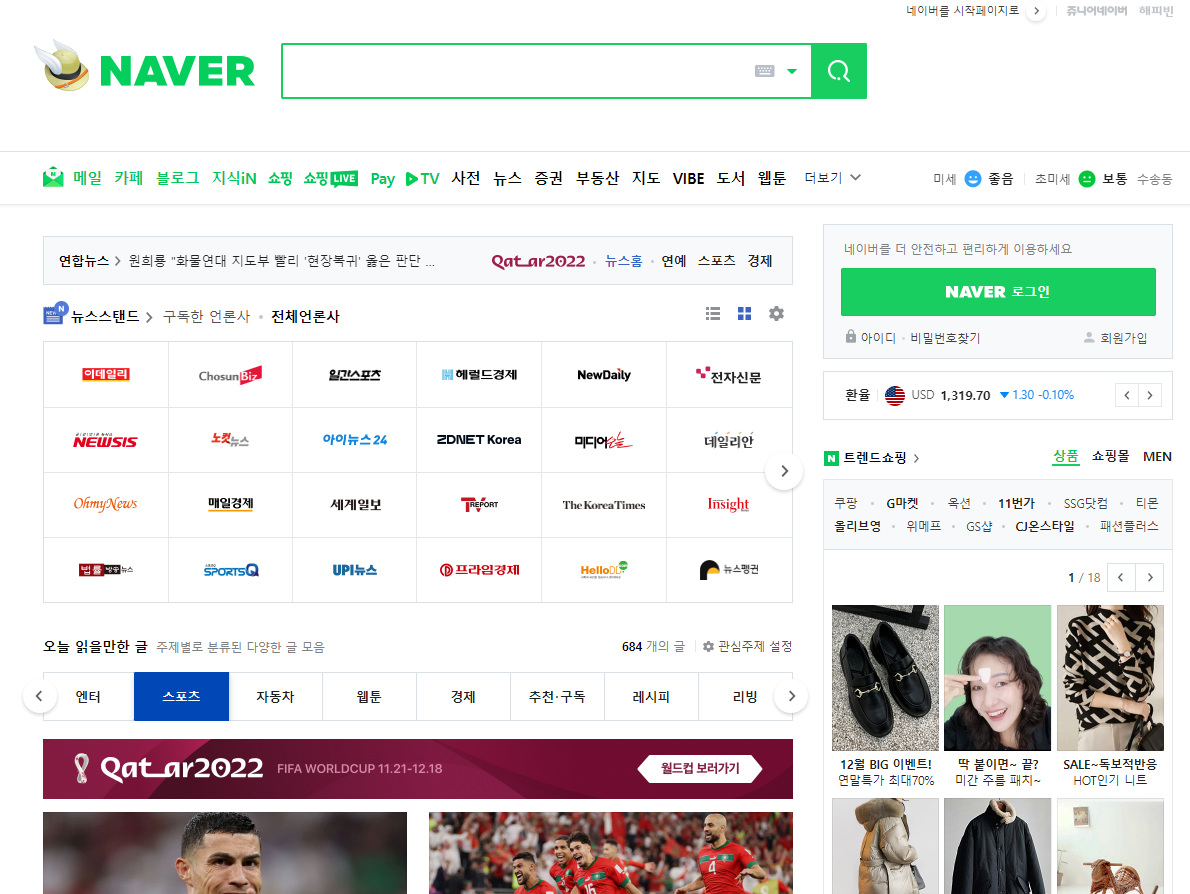Open the black loafers product thumbnail

coord(885,678)
